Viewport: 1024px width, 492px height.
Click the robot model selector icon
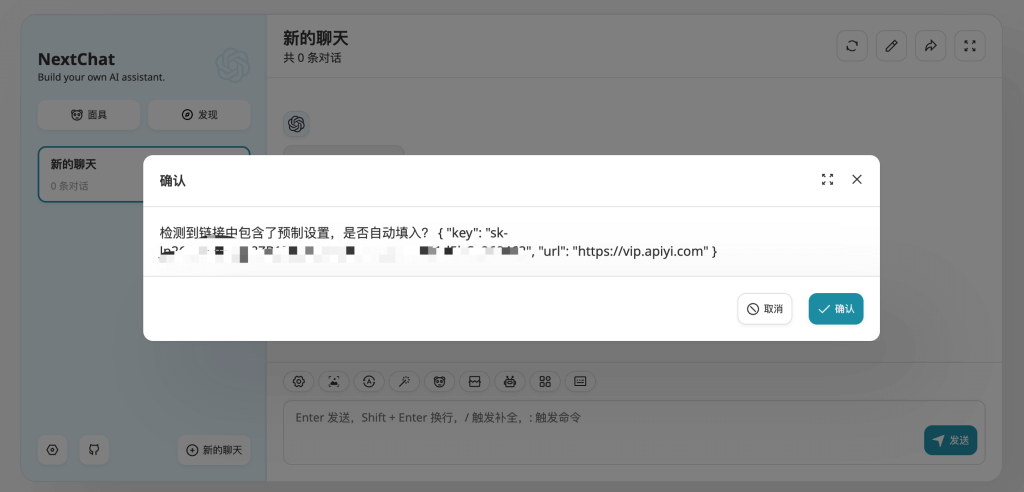click(x=510, y=381)
